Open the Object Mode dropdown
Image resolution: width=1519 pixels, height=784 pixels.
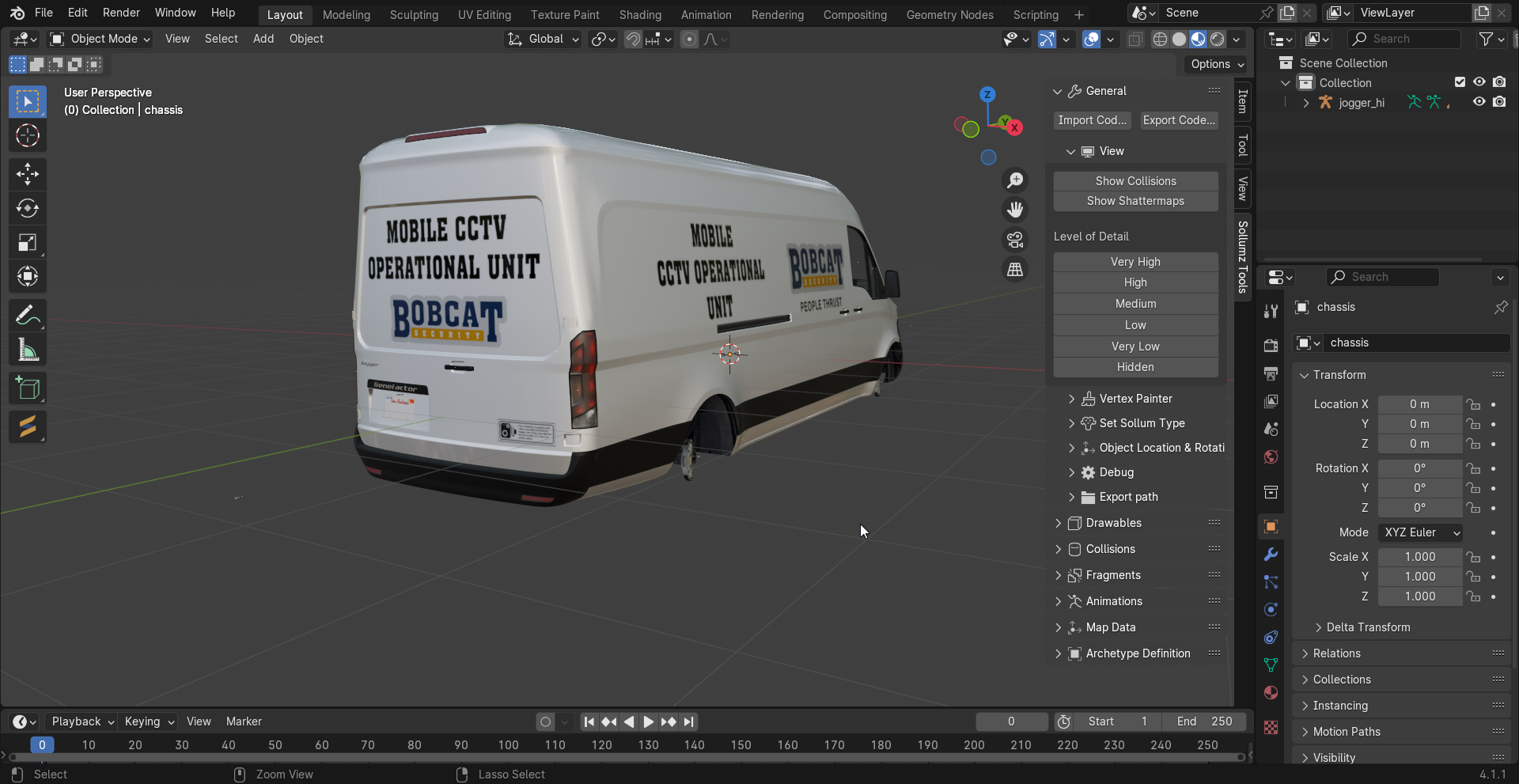[x=100, y=39]
